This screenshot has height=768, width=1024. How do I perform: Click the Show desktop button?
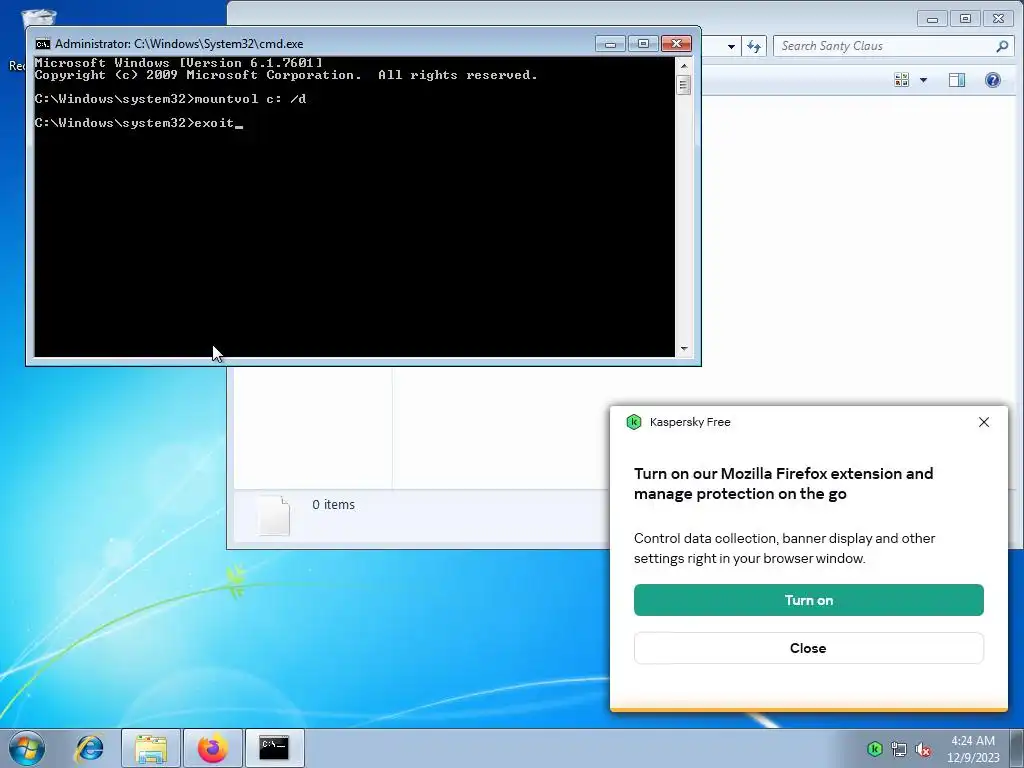tap(1018, 748)
